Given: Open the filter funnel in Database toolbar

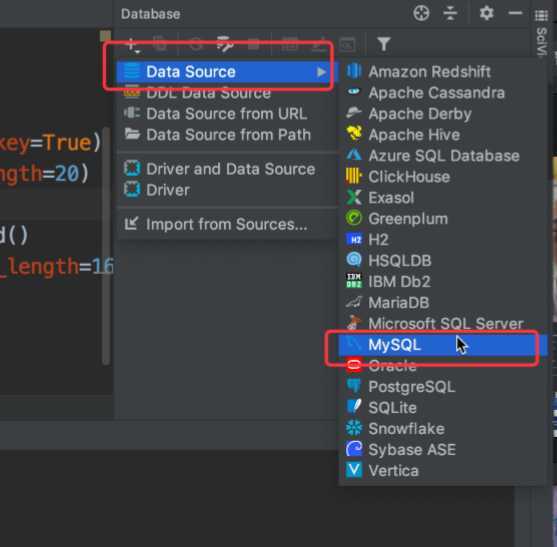Looking at the screenshot, I should 384,44.
